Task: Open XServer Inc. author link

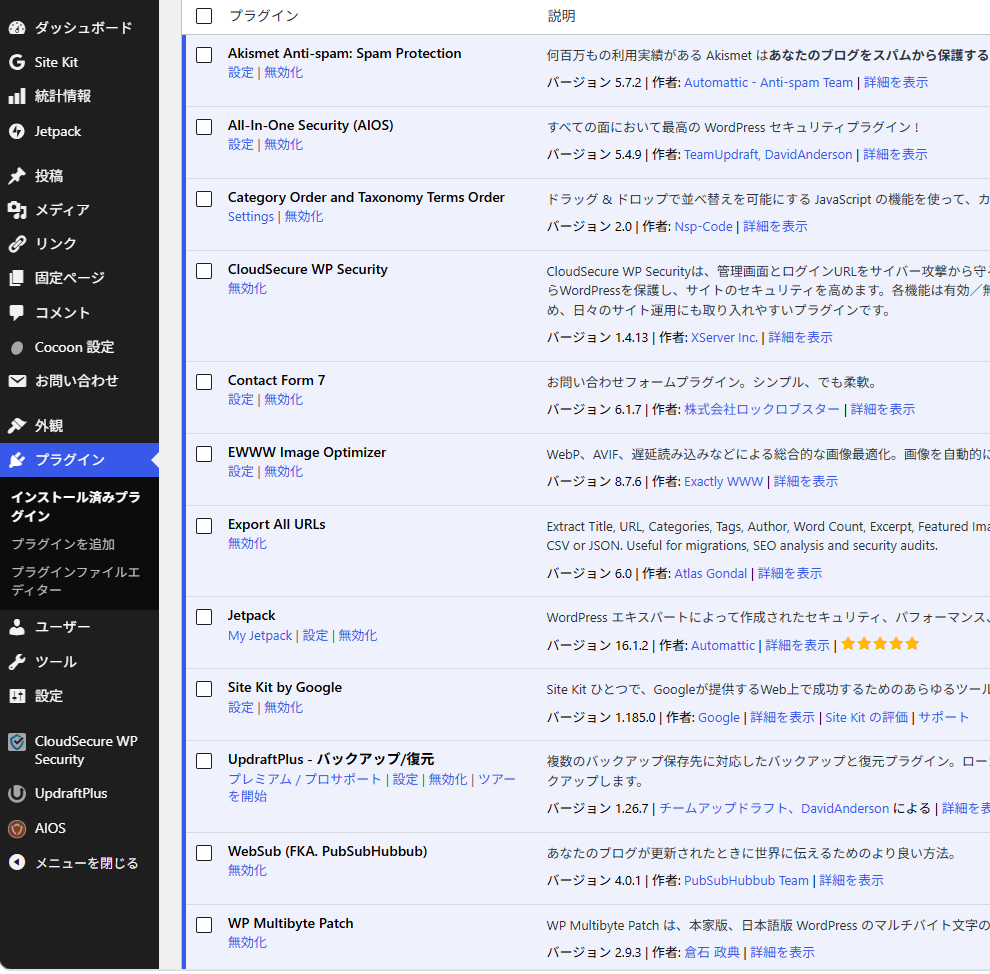Action: 724,338
